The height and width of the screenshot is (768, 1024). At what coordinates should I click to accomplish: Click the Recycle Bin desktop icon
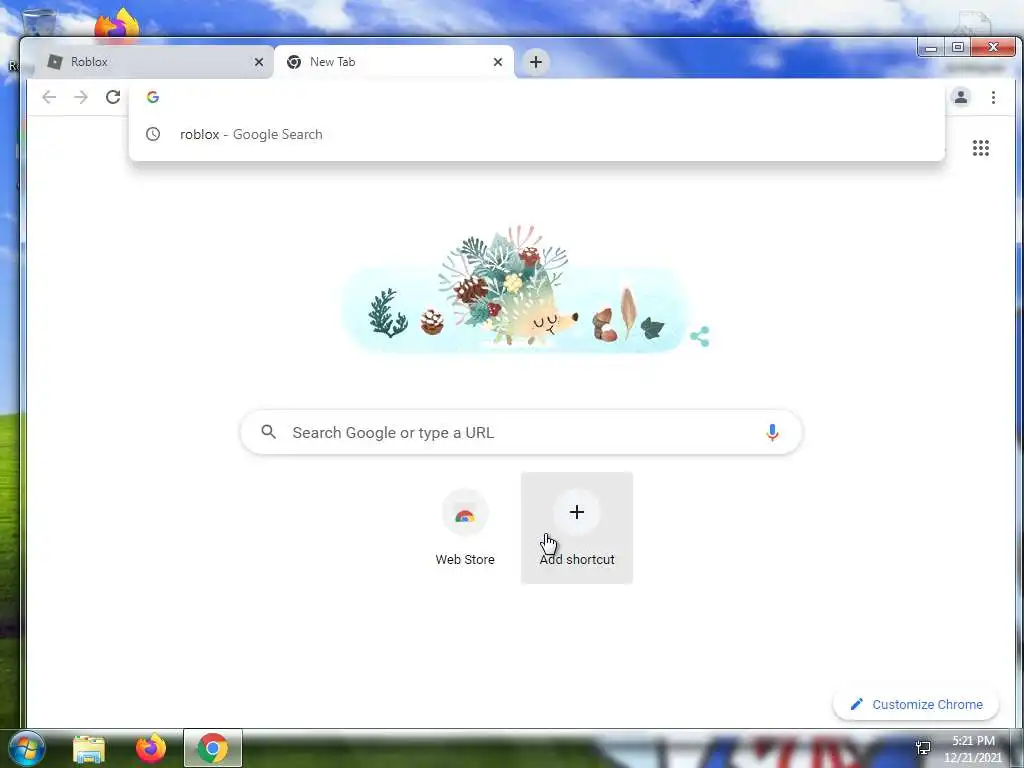pos(38,24)
